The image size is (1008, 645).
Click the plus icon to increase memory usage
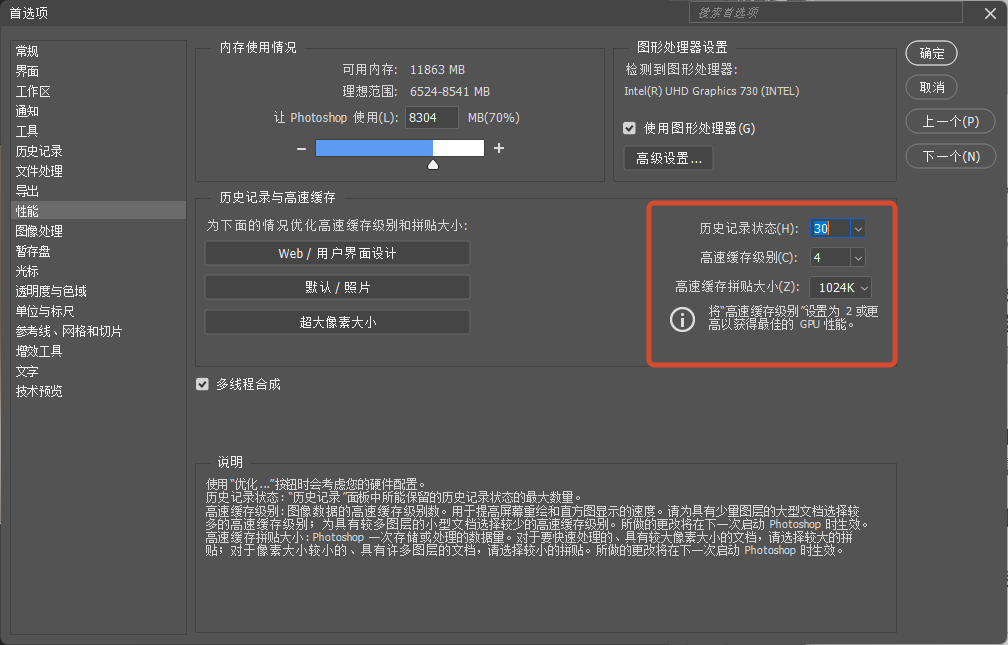[x=499, y=149]
